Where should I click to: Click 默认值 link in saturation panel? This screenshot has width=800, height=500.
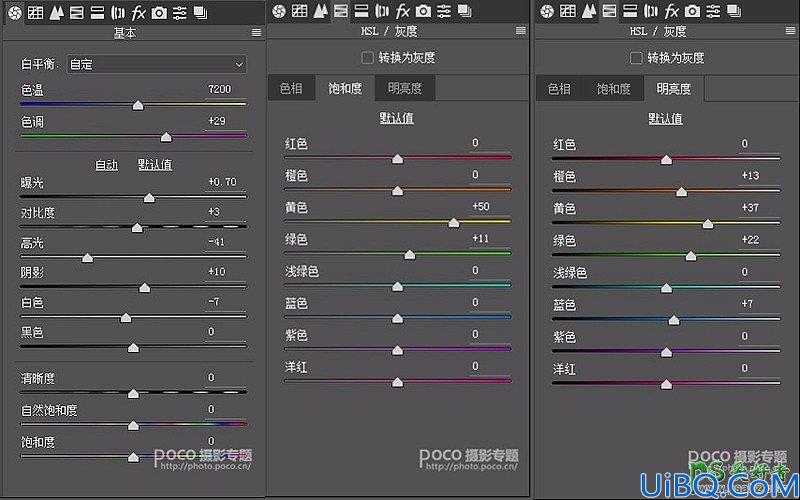[x=396, y=118]
